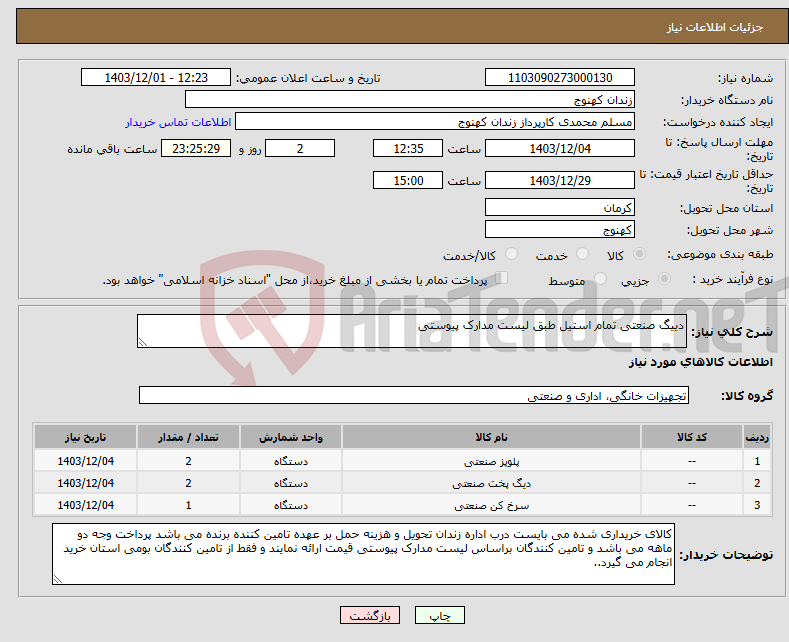Image resolution: width=789 pixels, height=642 pixels.
Task: Click the تعداد / مقدار column header
Action: click(x=188, y=437)
